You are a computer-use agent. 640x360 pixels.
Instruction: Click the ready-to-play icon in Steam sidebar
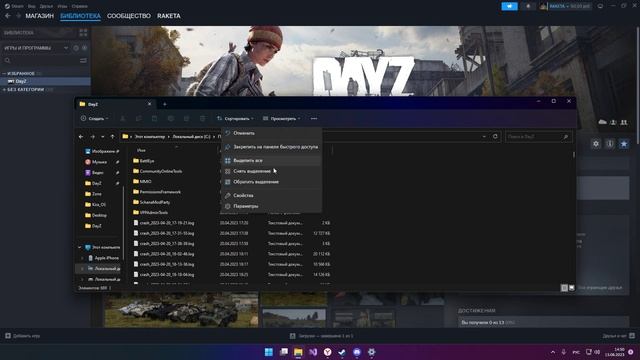tap(84, 48)
